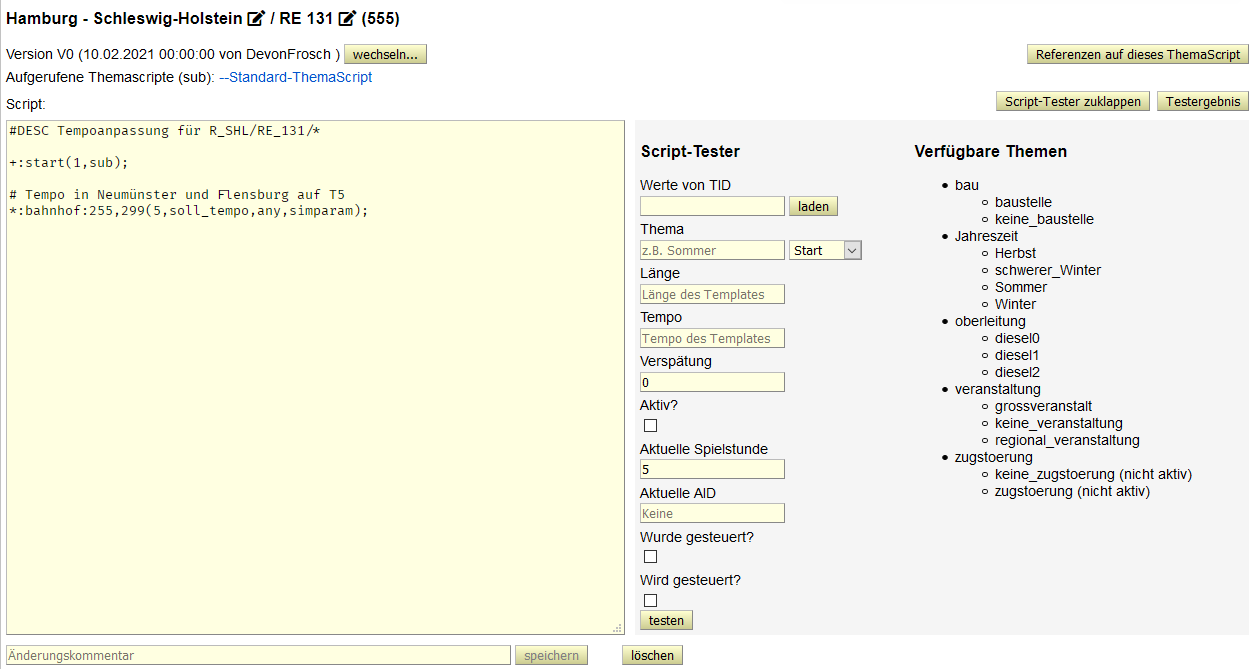Click the Aktuelle Spielstunde field
The width and height of the screenshot is (1255, 669).
(x=712, y=469)
